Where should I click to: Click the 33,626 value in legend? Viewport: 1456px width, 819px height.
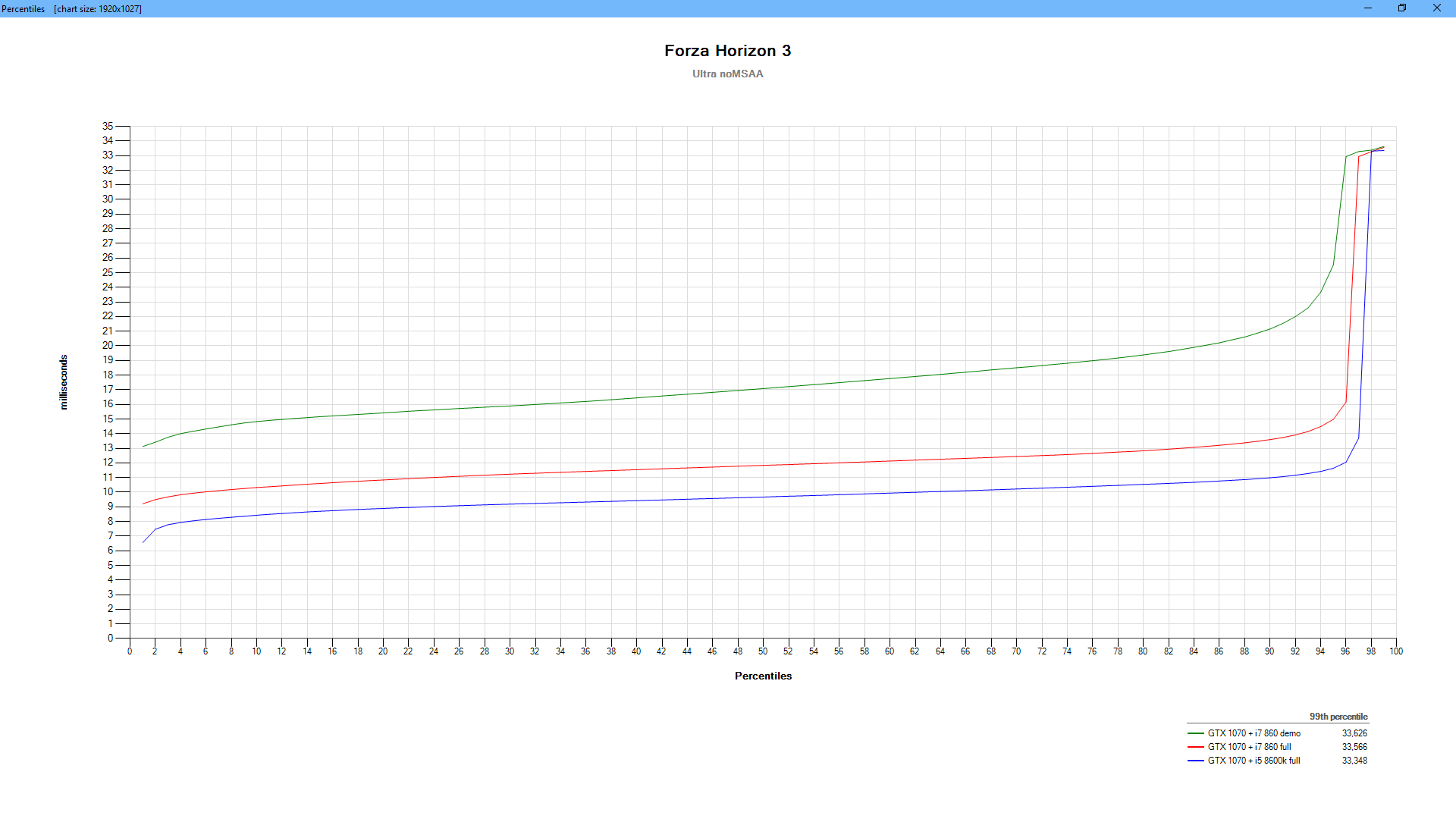tap(1354, 733)
